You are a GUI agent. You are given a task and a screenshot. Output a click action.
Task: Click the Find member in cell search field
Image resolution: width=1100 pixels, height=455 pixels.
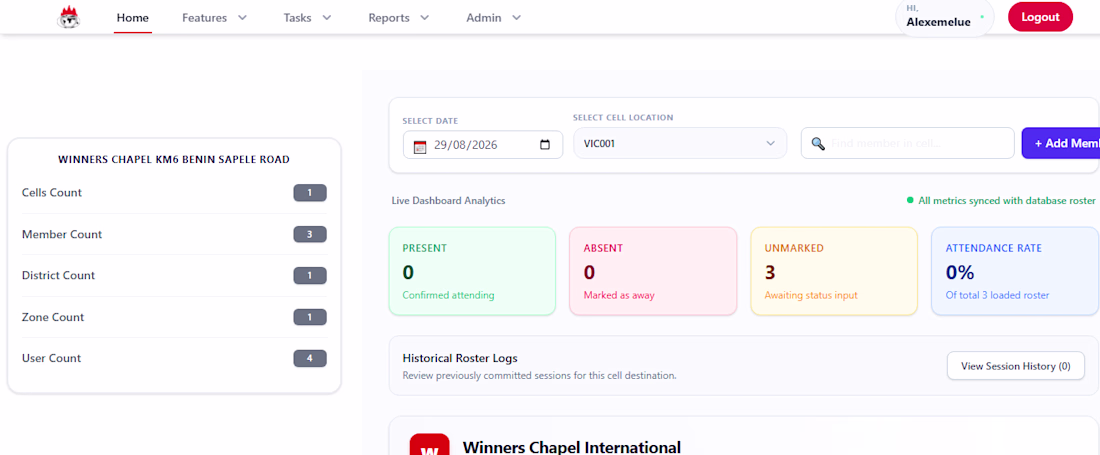click(907, 143)
